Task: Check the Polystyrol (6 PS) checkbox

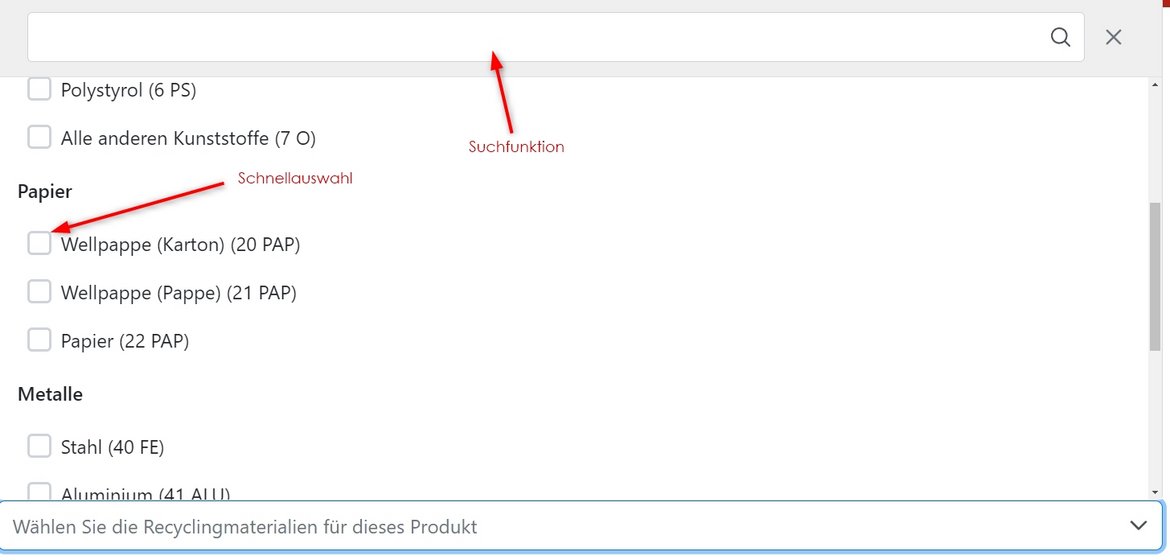Action: pyautogui.click(x=39, y=90)
